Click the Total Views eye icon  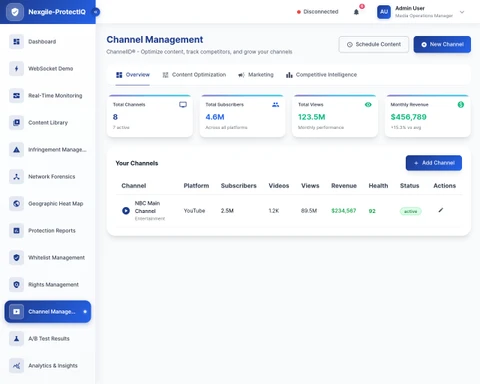pos(368,105)
